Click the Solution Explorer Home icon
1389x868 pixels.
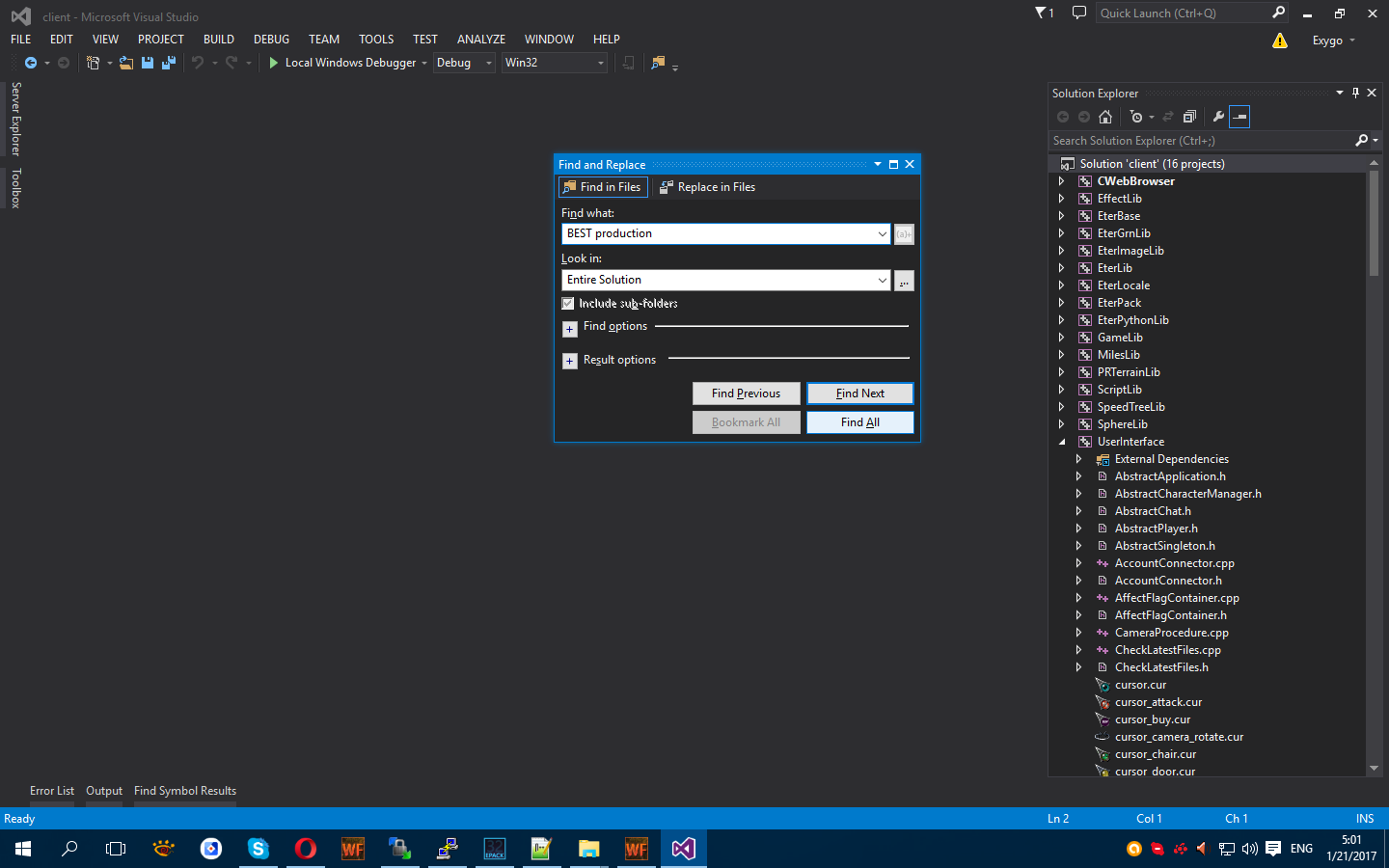point(1105,117)
